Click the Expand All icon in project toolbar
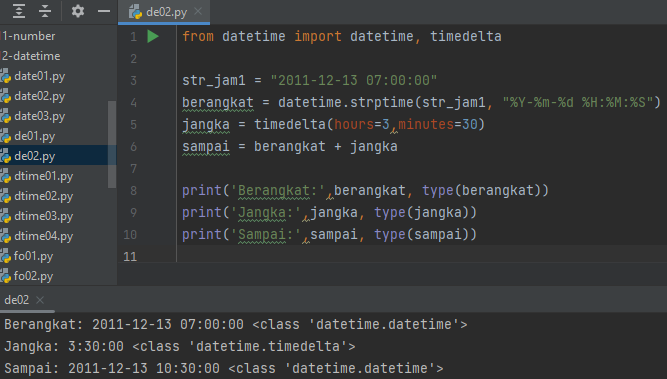667x379 pixels. click(x=19, y=11)
